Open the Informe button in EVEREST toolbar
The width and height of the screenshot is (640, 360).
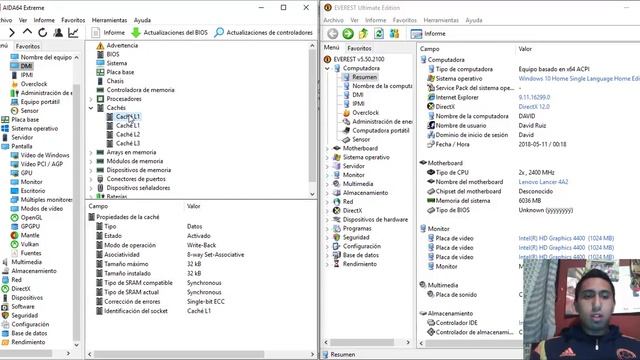(428, 34)
